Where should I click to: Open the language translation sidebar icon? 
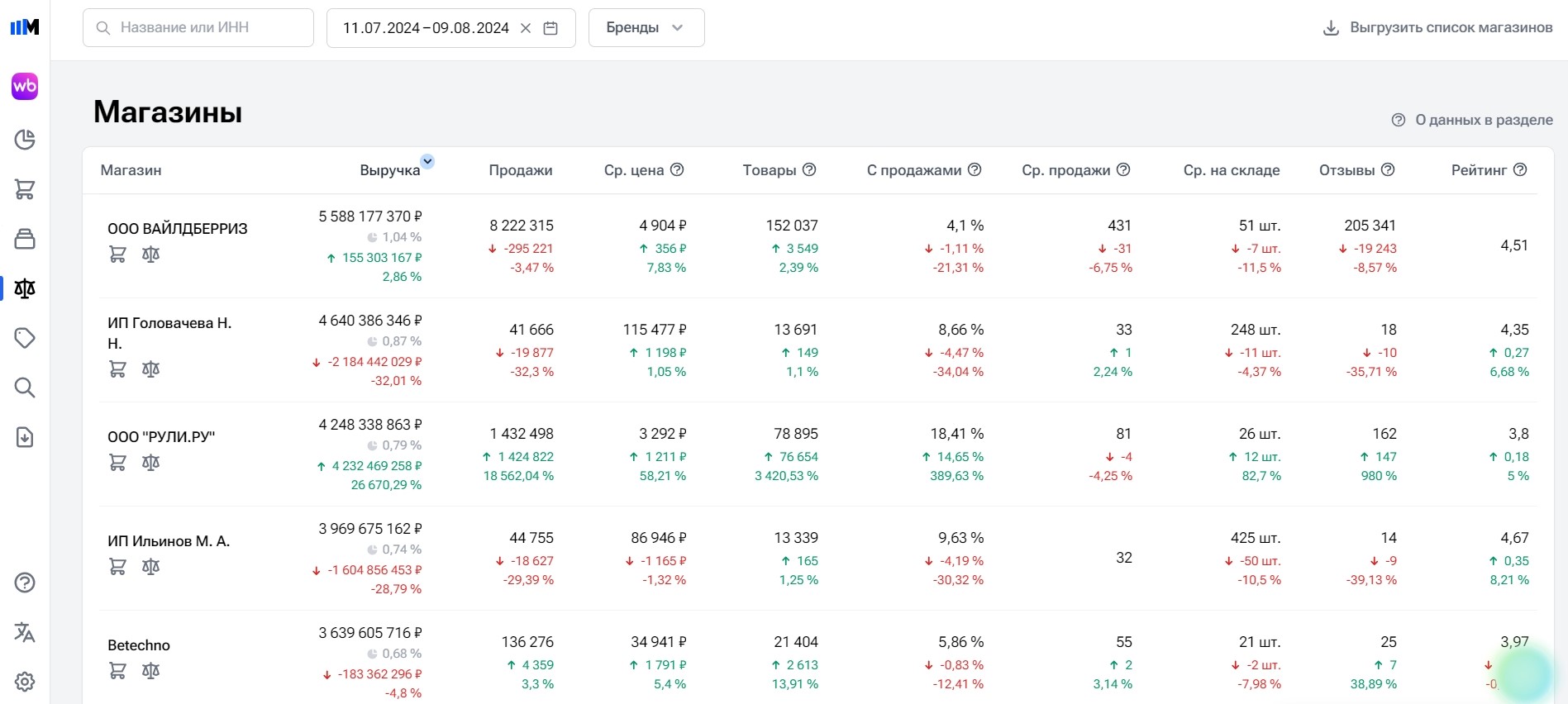tap(25, 632)
